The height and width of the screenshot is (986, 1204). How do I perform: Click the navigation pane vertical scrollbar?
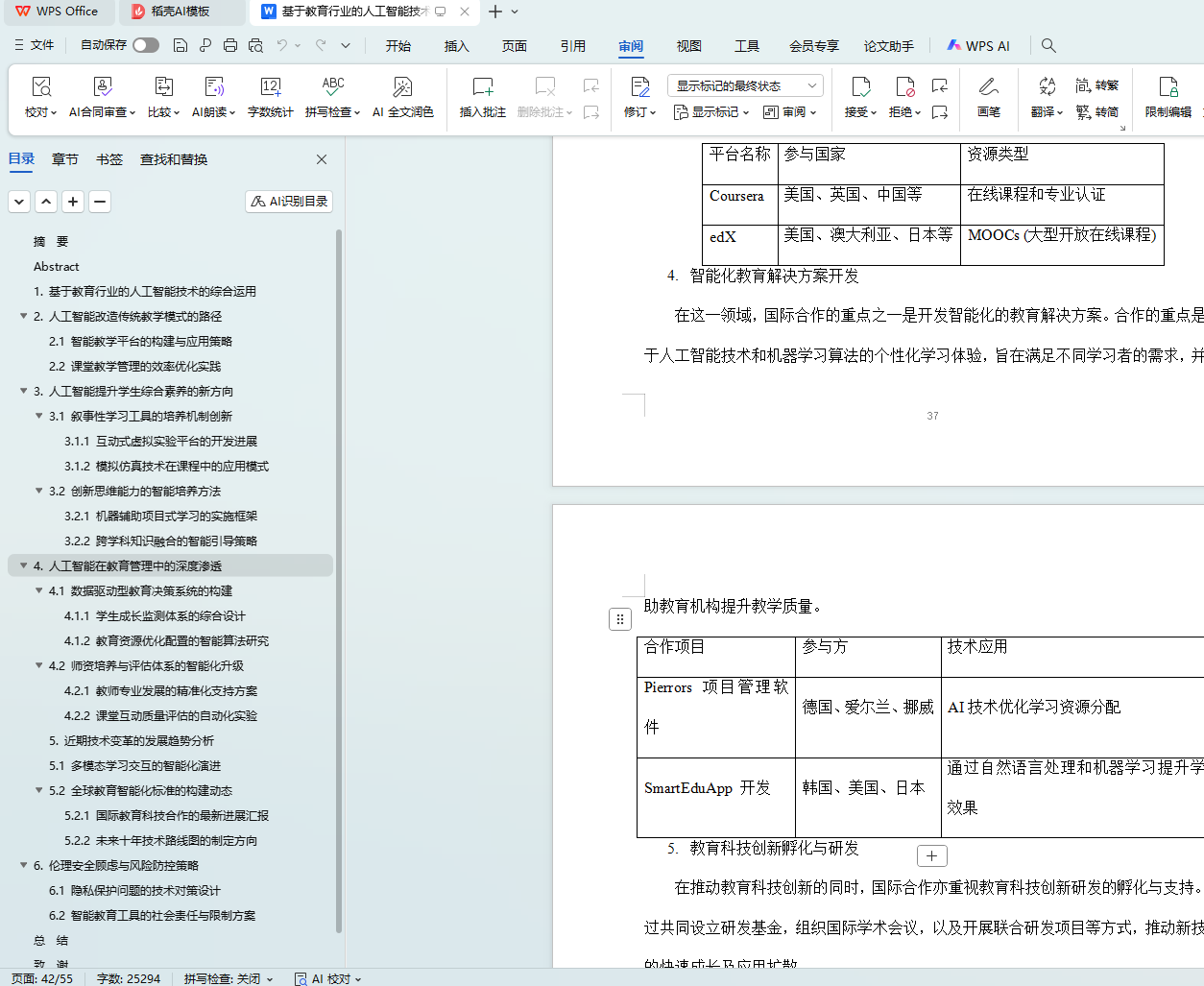pyautogui.click(x=339, y=576)
